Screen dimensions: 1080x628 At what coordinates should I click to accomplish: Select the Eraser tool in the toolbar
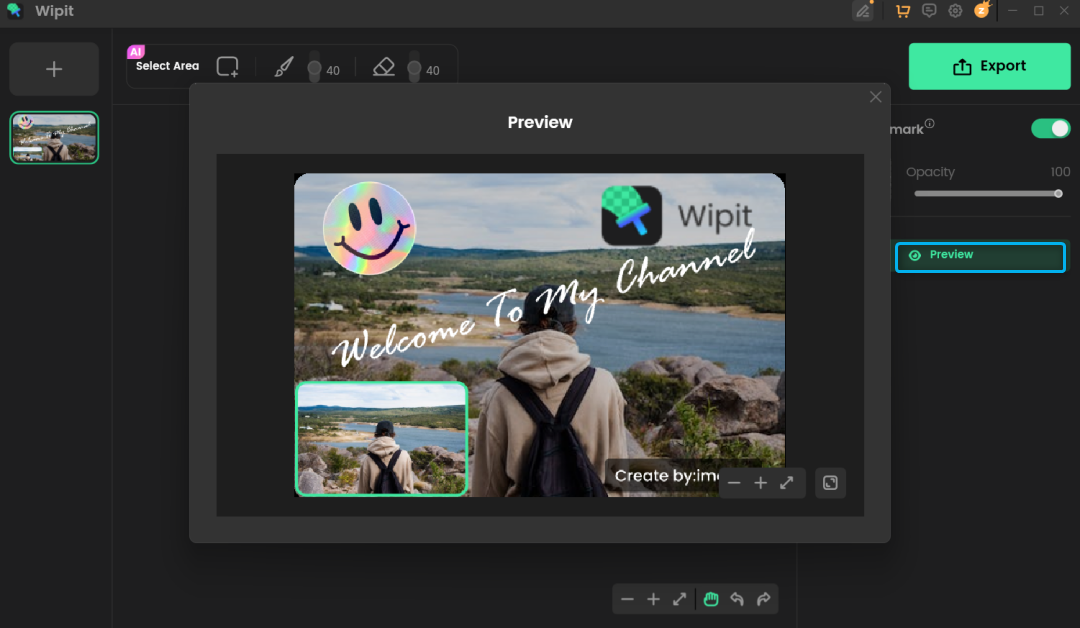pos(384,66)
